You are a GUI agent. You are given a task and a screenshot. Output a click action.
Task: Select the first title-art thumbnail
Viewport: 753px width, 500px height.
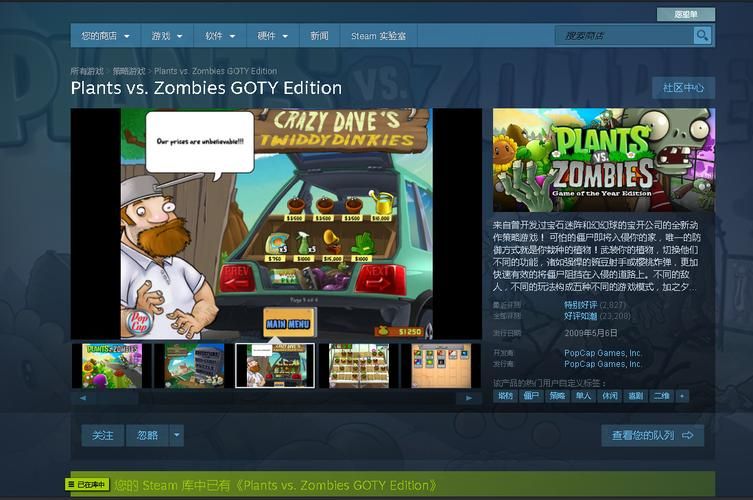click(112, 366)
